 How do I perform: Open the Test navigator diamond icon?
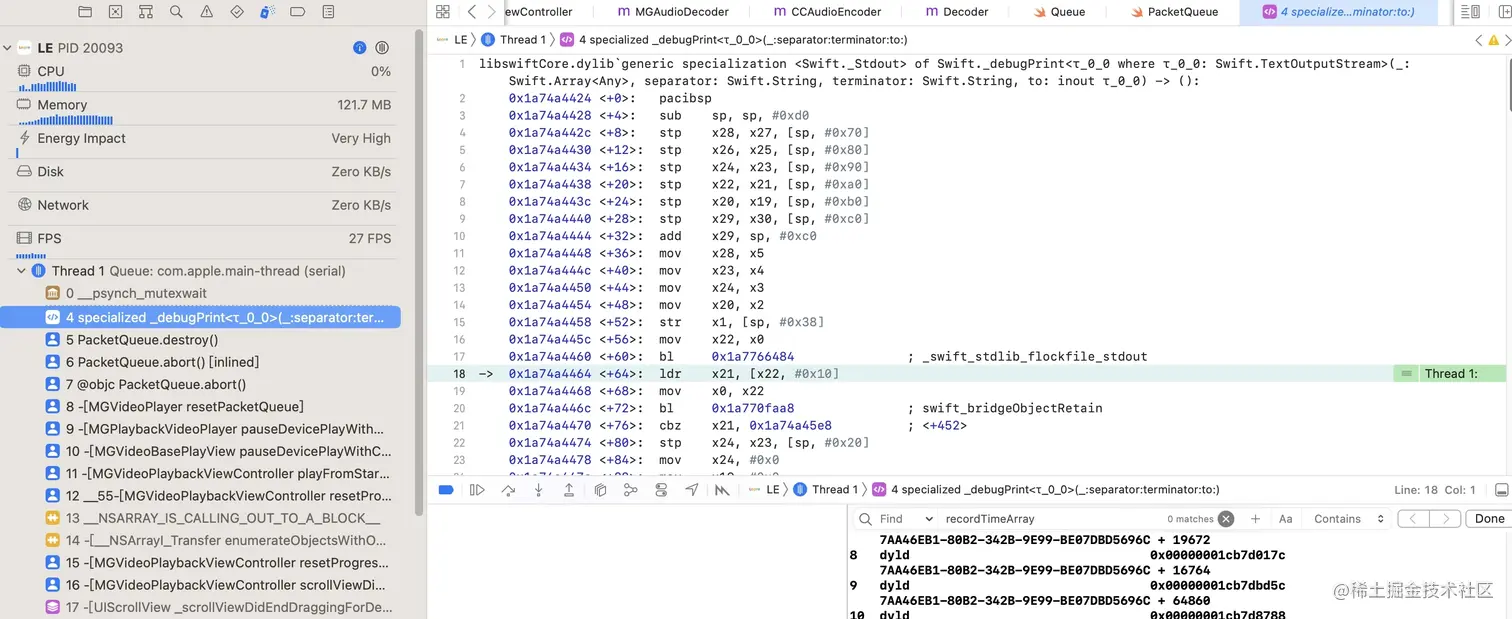(237, 12)
